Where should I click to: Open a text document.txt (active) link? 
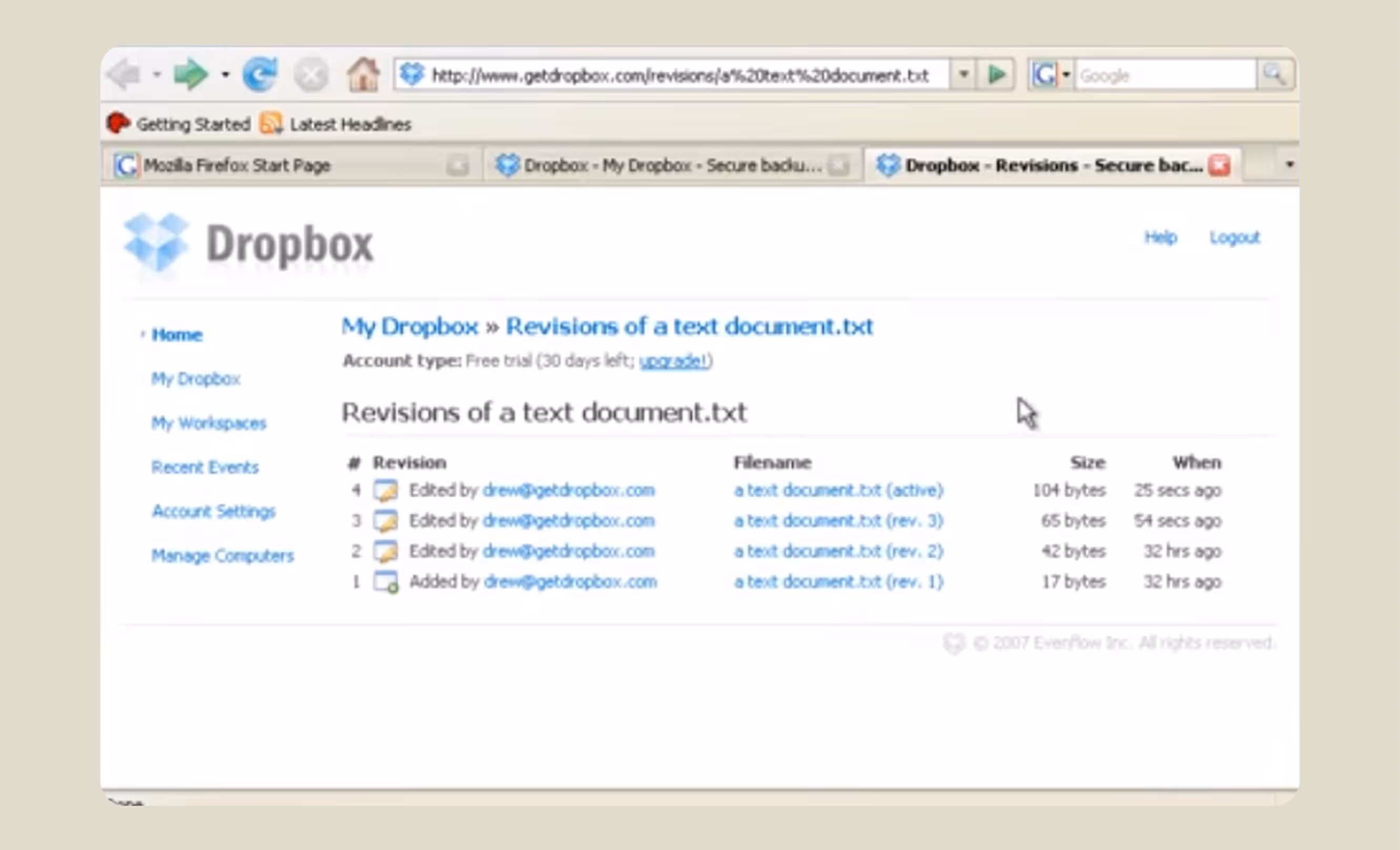coord(839,490)
